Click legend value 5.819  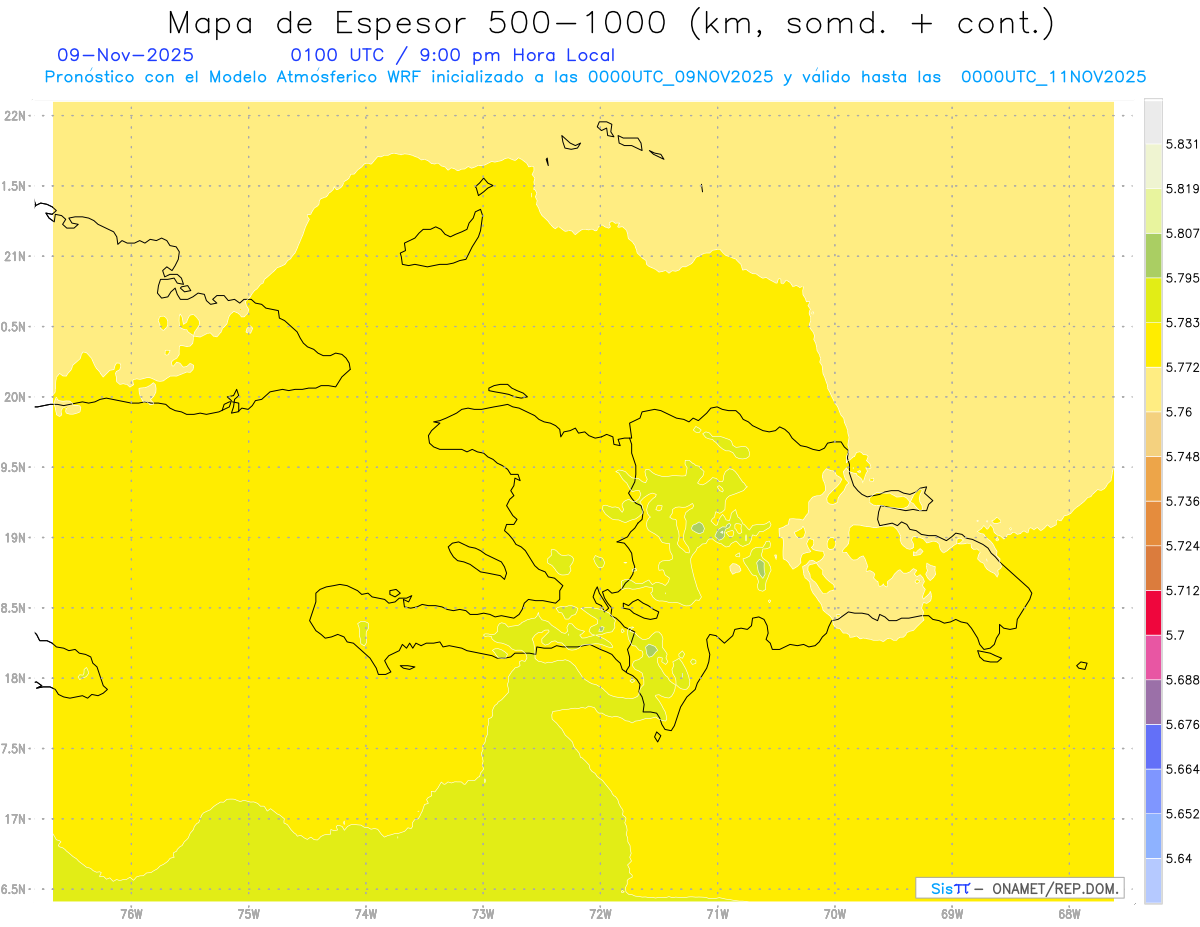pos(1182,189)
